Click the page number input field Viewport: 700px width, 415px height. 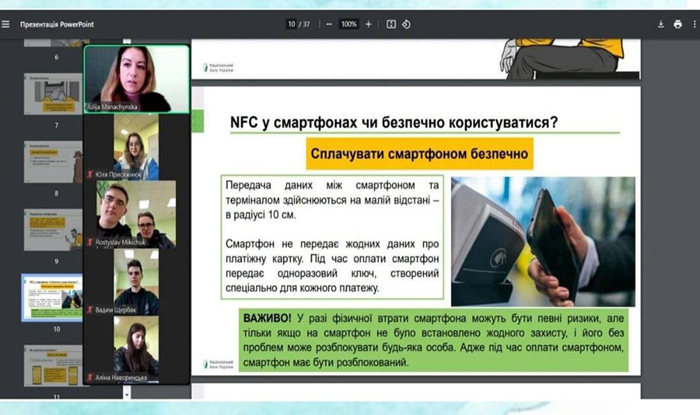pyautogui.click(x=291, y=23)
